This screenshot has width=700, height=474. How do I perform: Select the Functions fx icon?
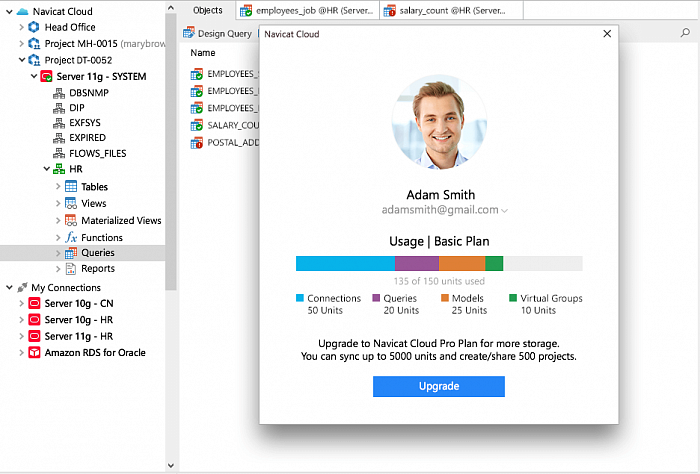[71, 237]
